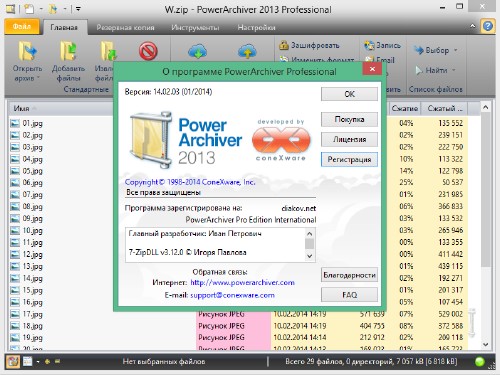
Task: Click the Open archive folder icon
Action: pyautogui.click(x=28, y=51)
